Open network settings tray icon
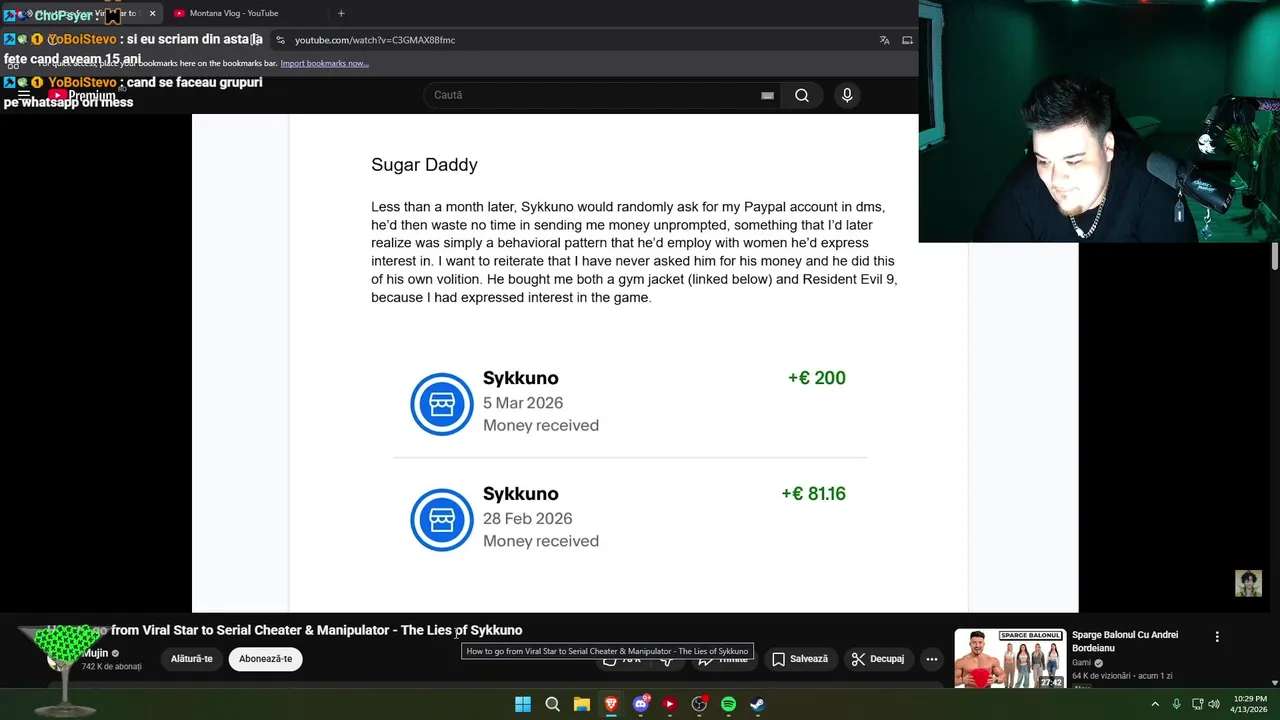1280x720 pixels. point(1197,704)
